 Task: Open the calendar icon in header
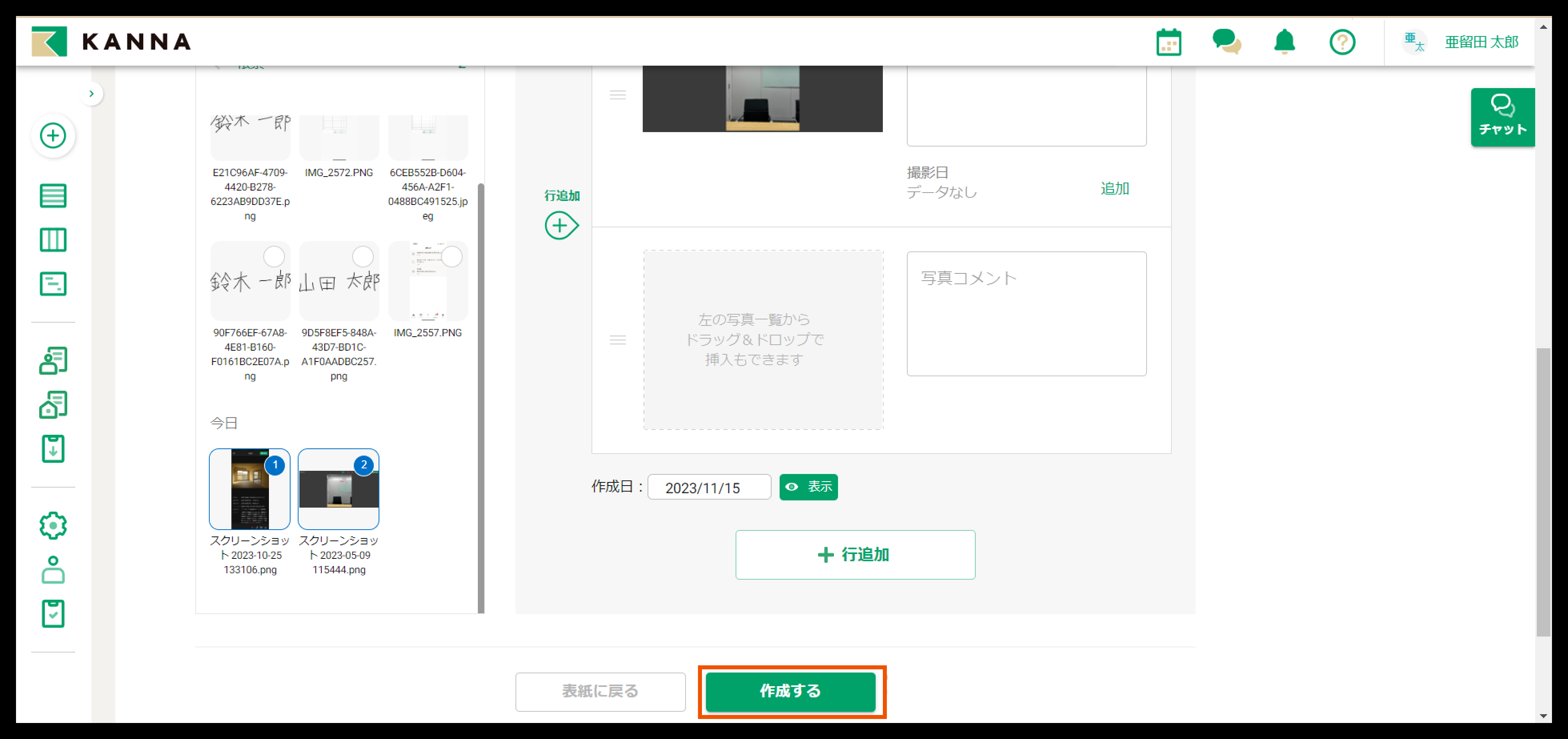tap(1168, 42)
